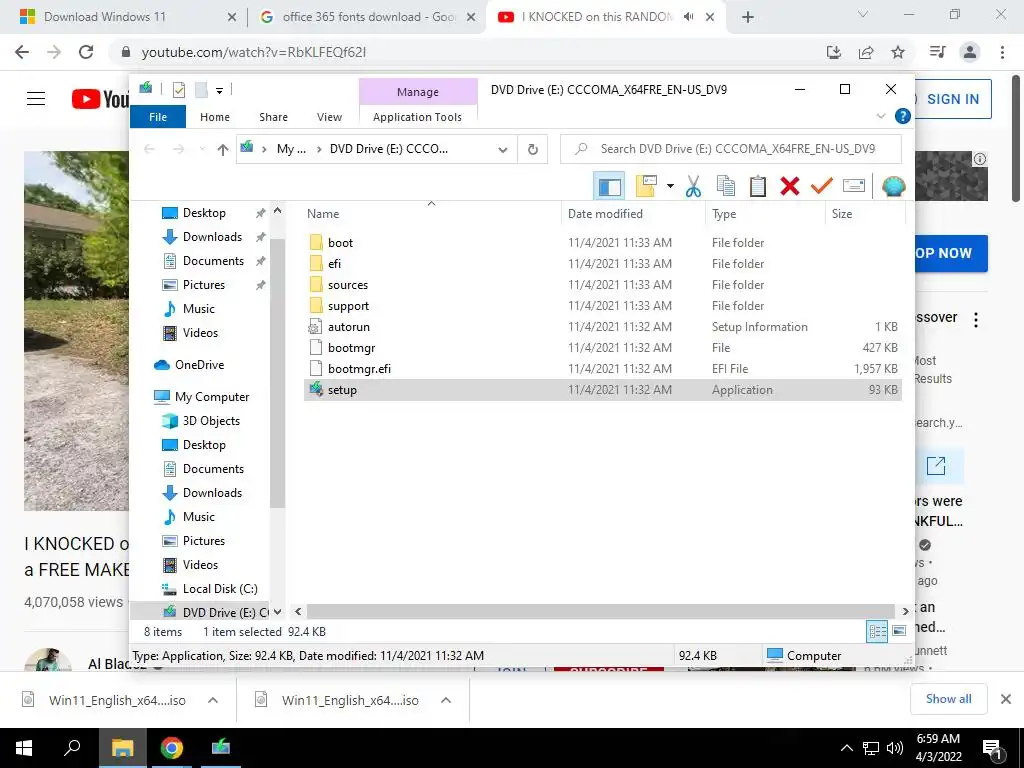
Task: Click the YouTube SIGN IN button
Action: pyautogui.click(x=953, y=99)
